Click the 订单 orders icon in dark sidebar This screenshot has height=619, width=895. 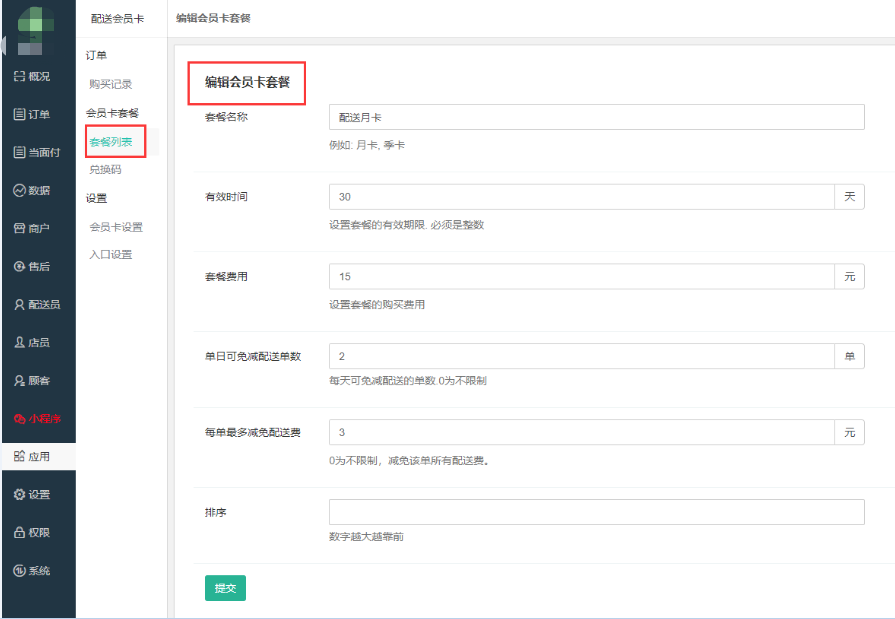point(19,114)
